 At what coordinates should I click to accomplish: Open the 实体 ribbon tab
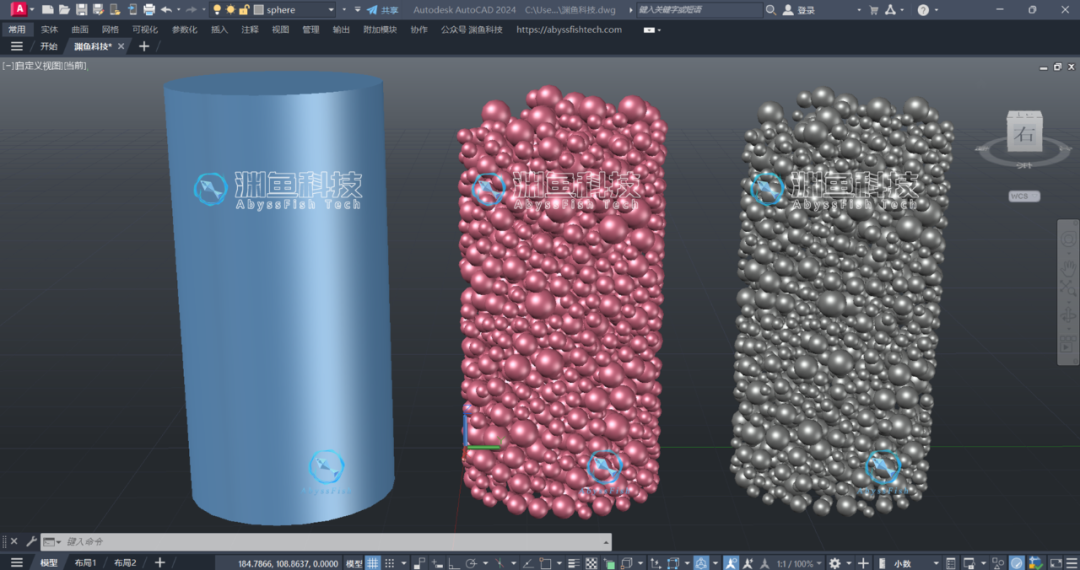coord(49,30)
